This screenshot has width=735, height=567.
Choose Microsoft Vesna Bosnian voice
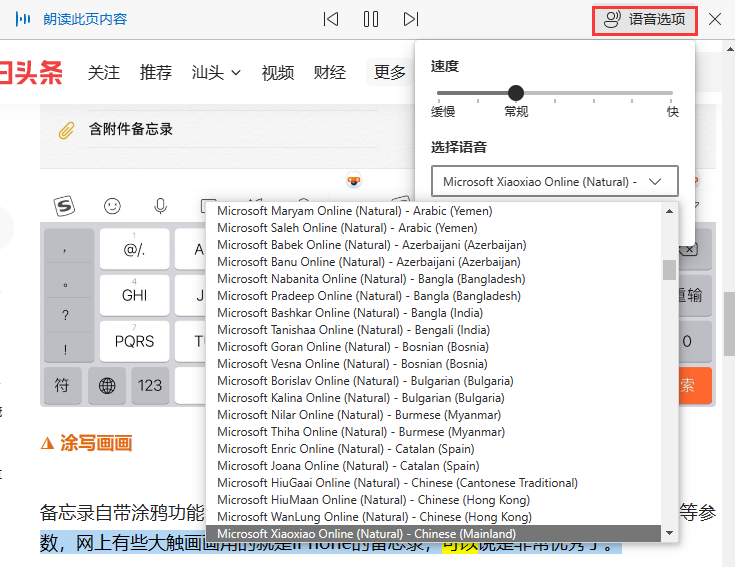434,364
